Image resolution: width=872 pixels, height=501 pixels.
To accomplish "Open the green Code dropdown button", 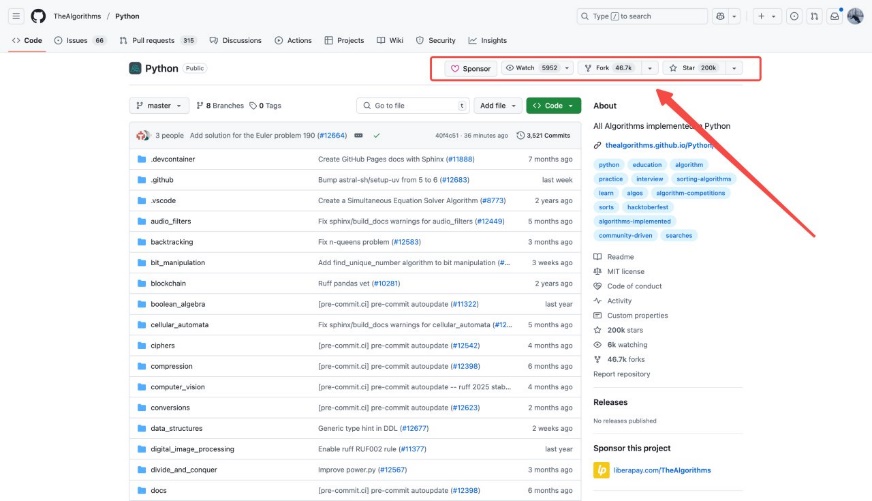I will click(x=553, y=105).
